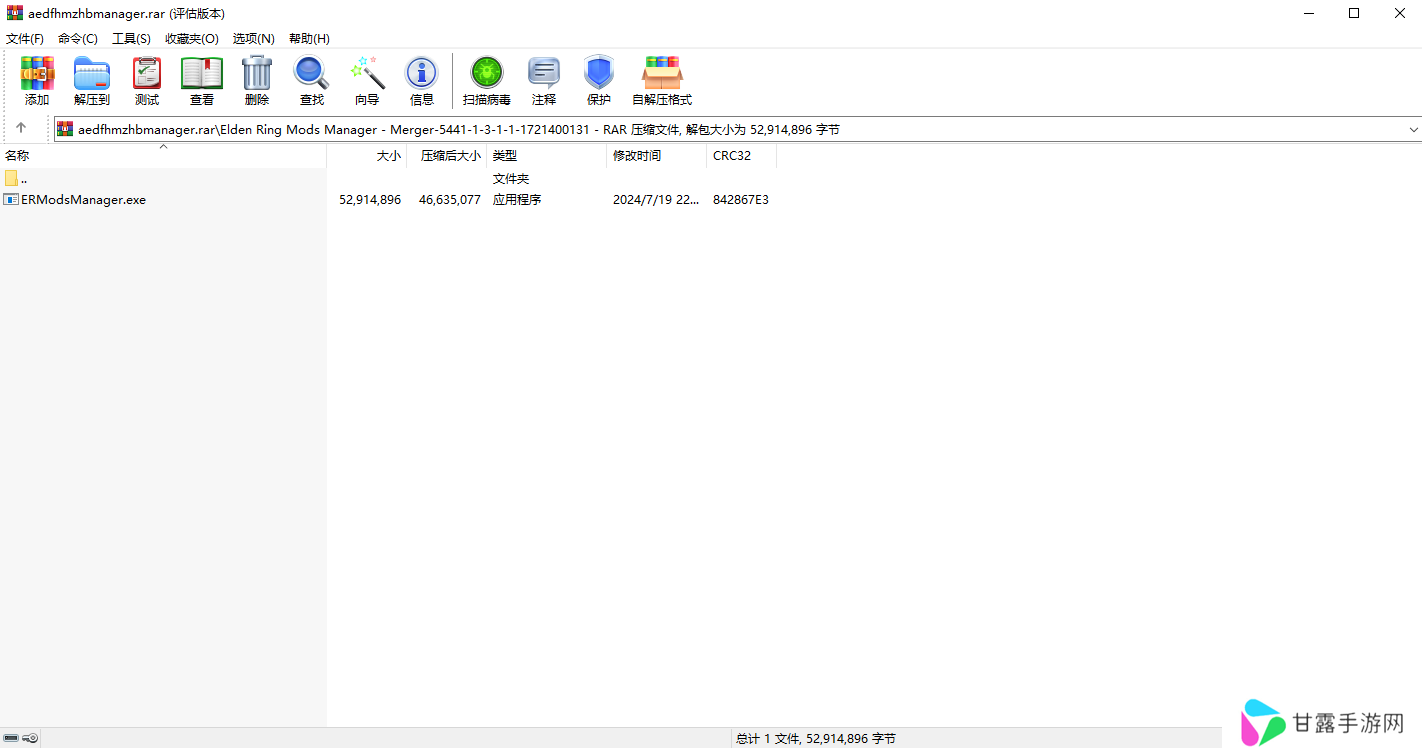Select ERModsManager.exe file row
This screenshot has height=748, width=1422.
click(163, 199)
